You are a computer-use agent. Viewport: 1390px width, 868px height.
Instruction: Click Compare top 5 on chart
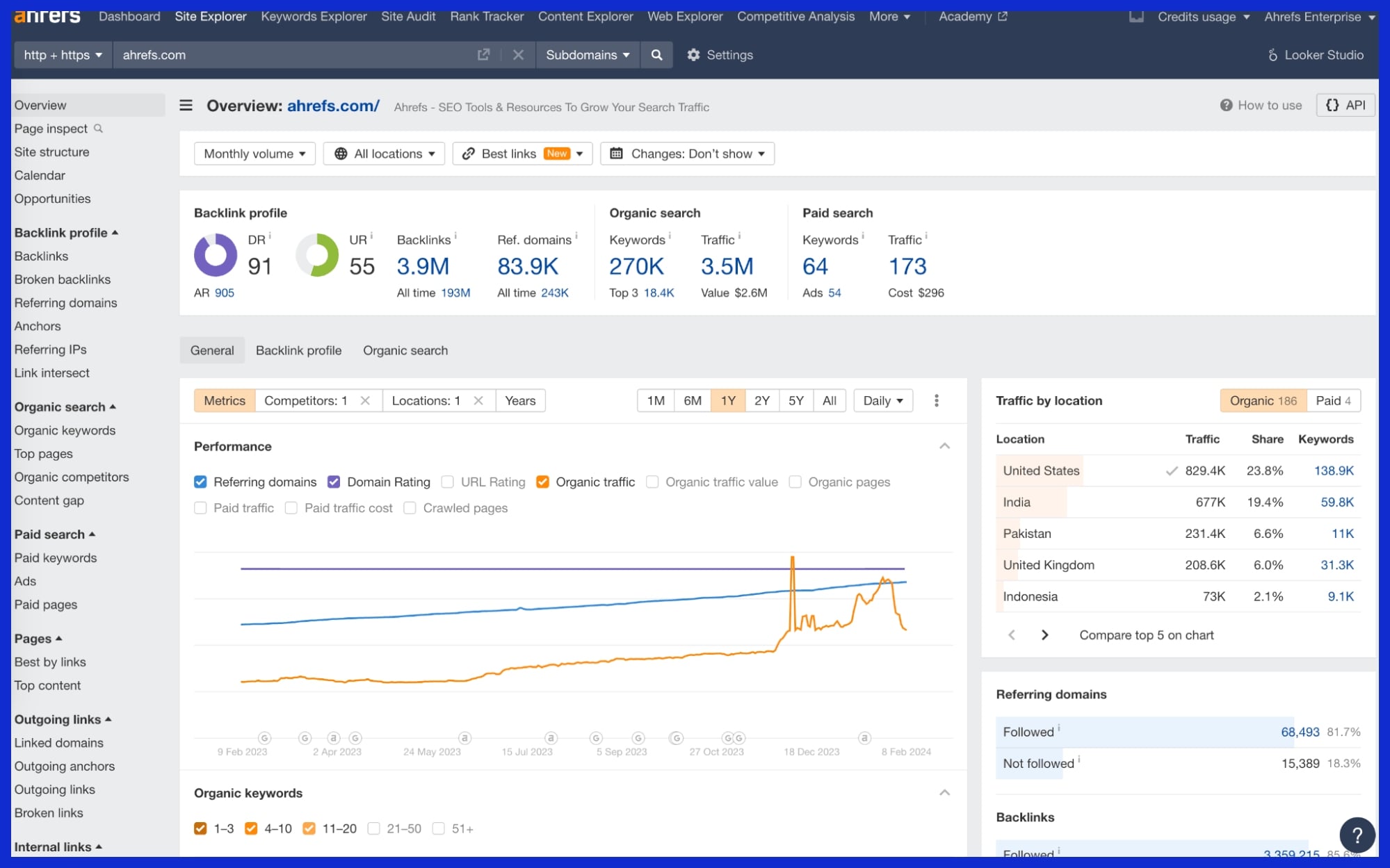click(1147, 634)
